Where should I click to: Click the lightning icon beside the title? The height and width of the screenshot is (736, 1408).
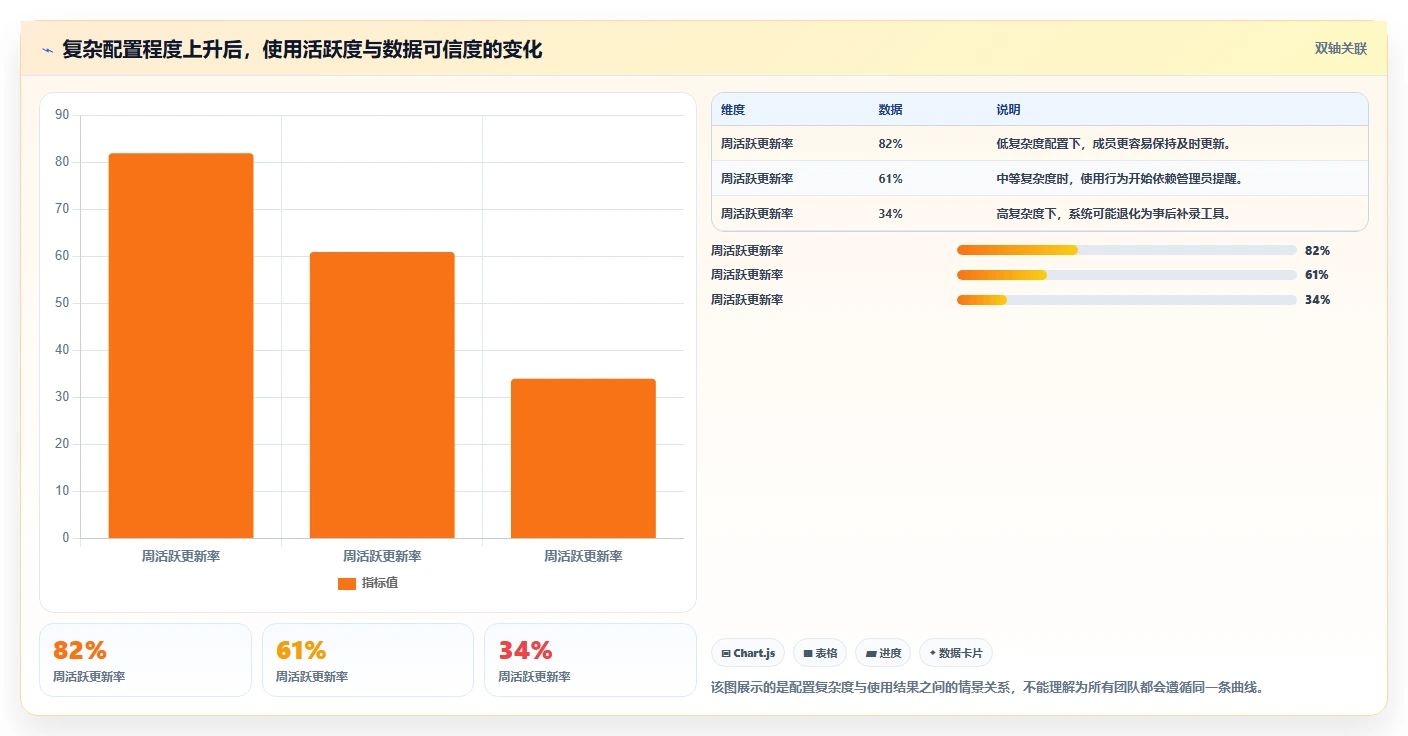(x=47, y=50)
